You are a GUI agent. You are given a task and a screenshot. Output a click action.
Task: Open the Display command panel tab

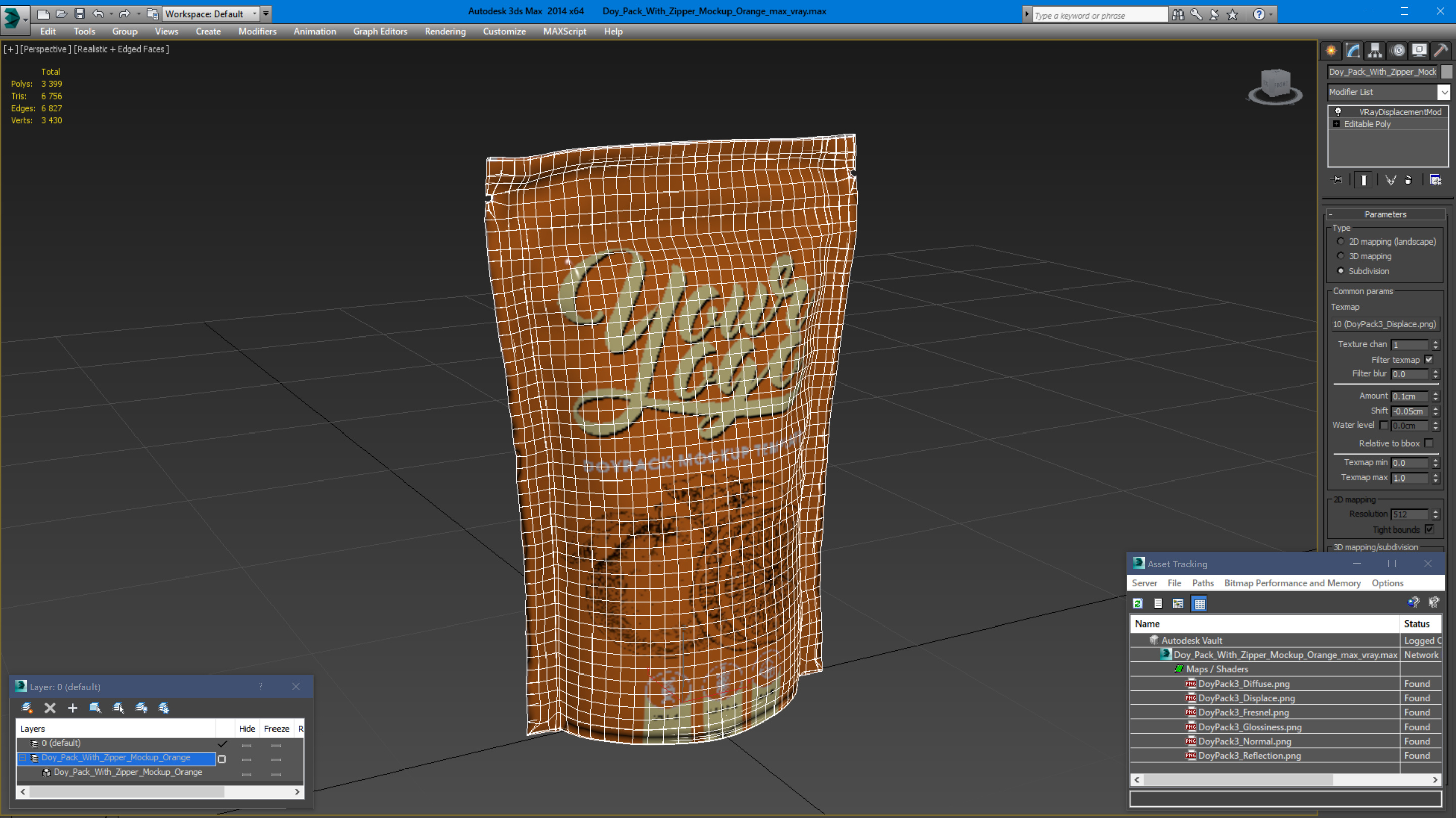(1419, 51)
